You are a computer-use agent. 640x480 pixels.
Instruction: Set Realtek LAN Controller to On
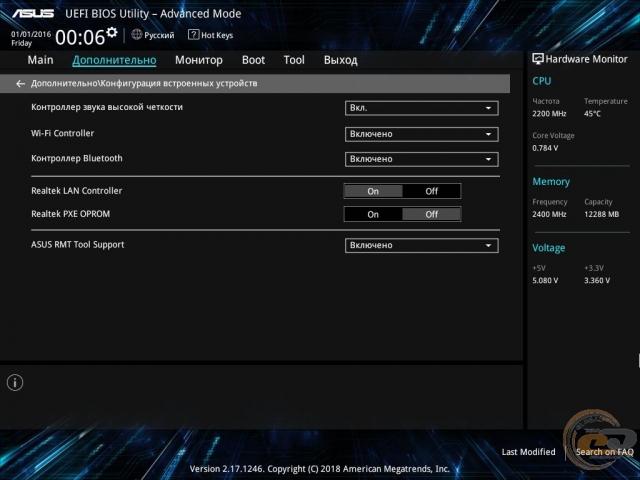373,191
